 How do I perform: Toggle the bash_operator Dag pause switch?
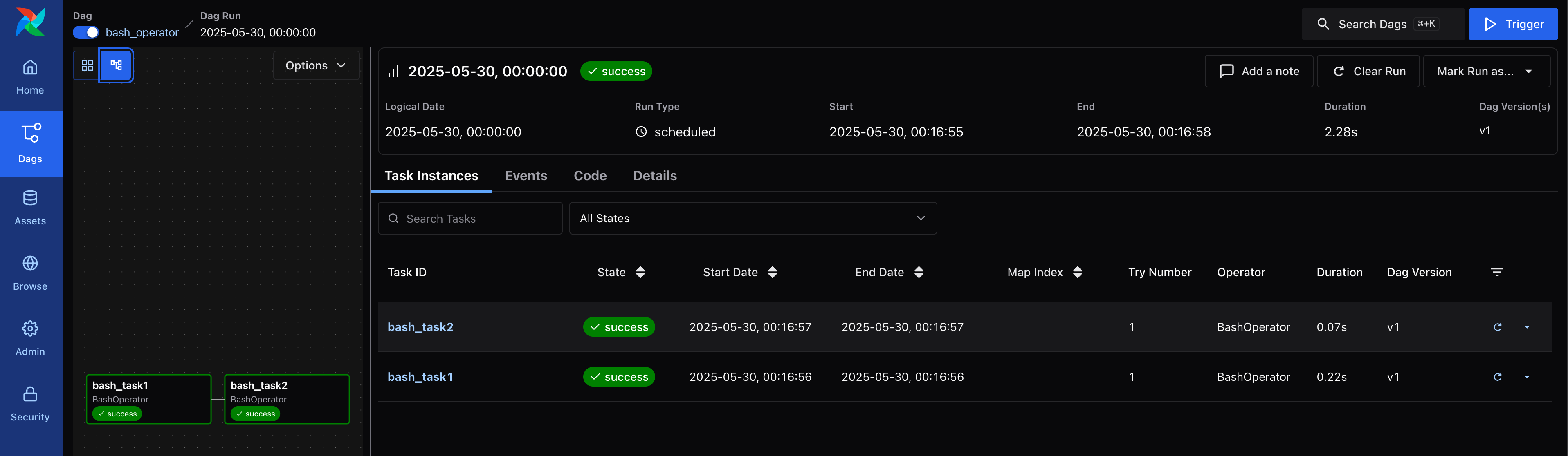click(x=86, y=32)
